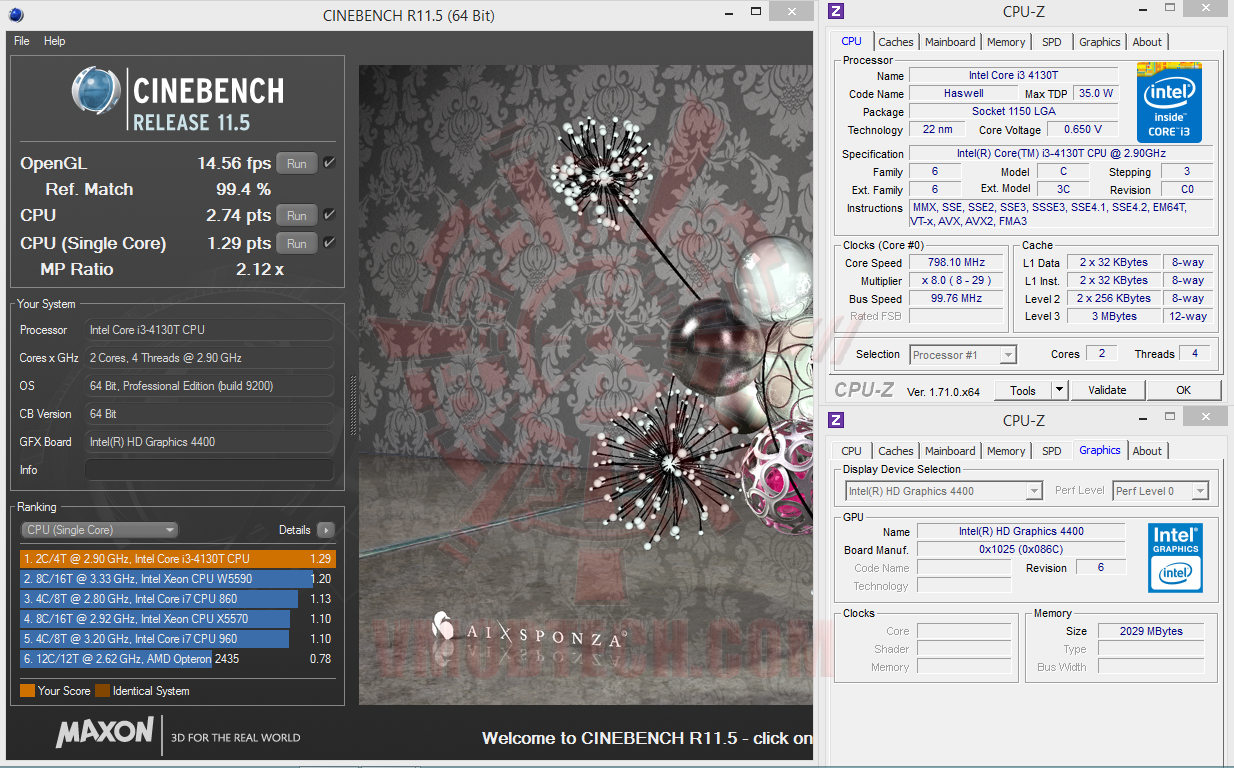The width and height of the screenshot is (1234, 768).
Task: Select Memory tab in bottom CPU-Z window
Action: (x=1006, y=451)
